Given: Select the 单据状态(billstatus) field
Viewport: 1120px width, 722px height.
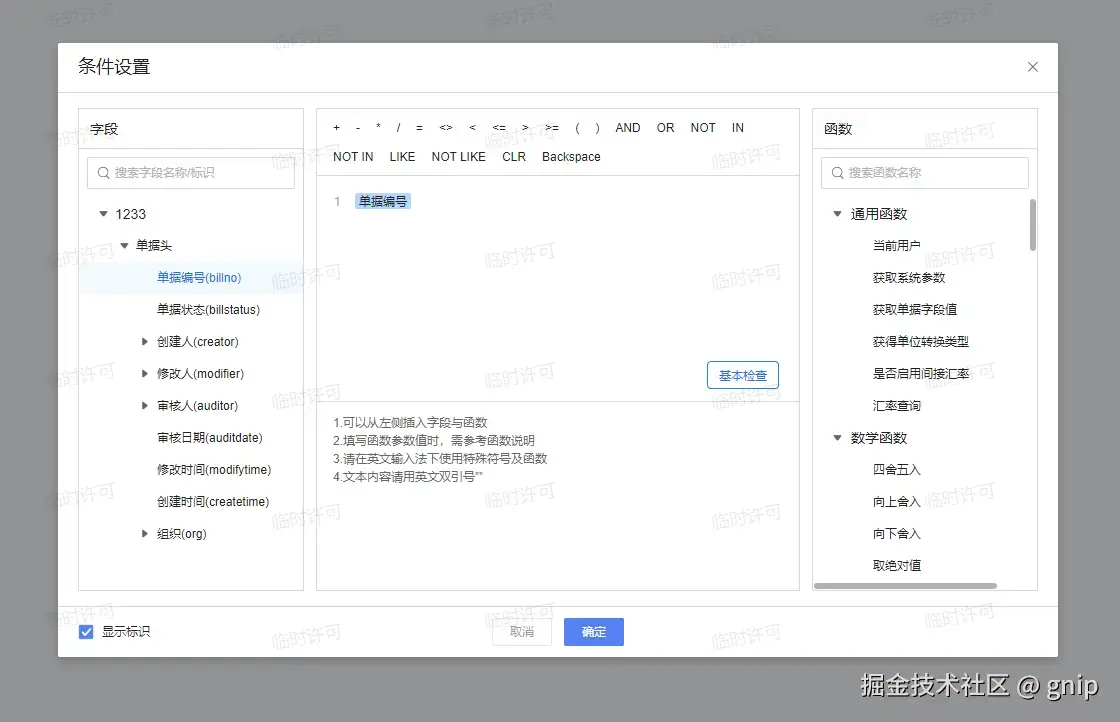Looking at the screenshot, I should tap(210, 309).
